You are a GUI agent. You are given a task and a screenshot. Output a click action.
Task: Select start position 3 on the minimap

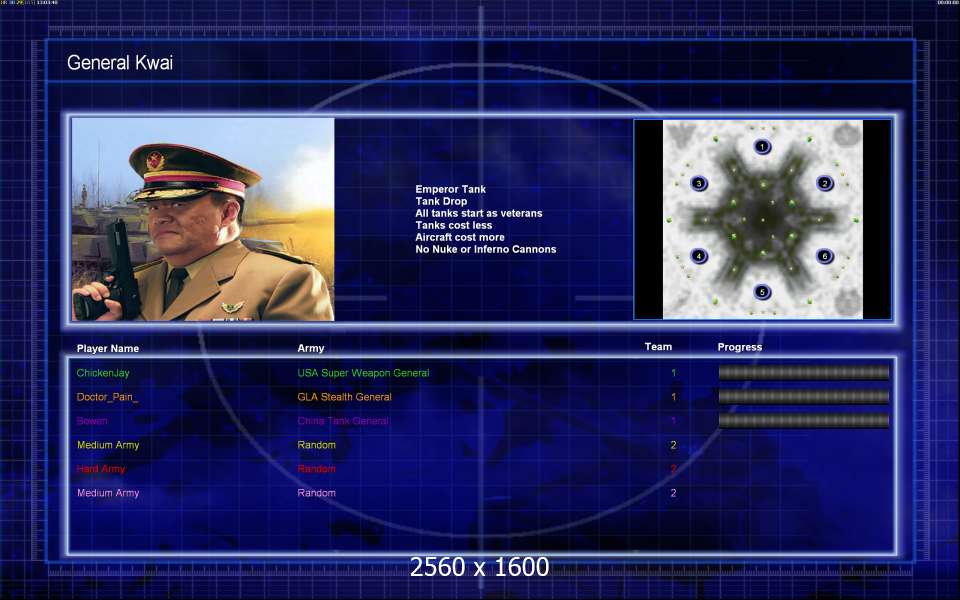699,183
